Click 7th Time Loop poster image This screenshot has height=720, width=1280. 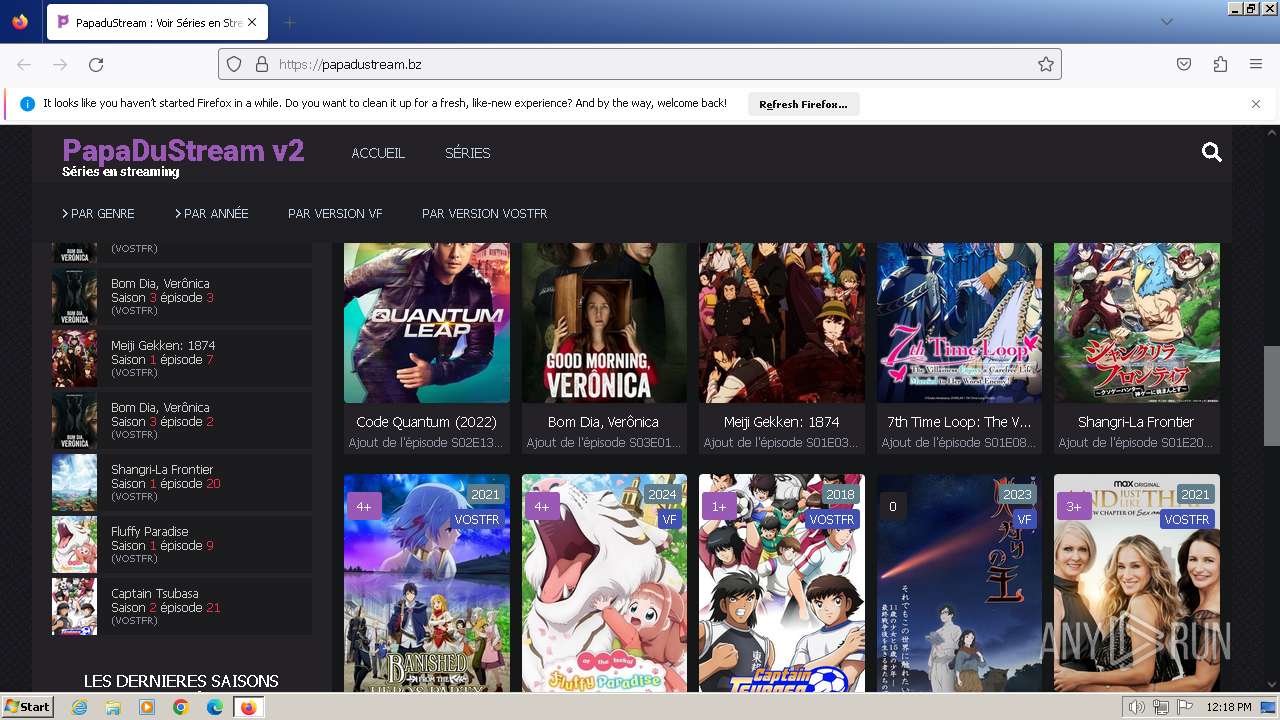(x=959, y=322)
